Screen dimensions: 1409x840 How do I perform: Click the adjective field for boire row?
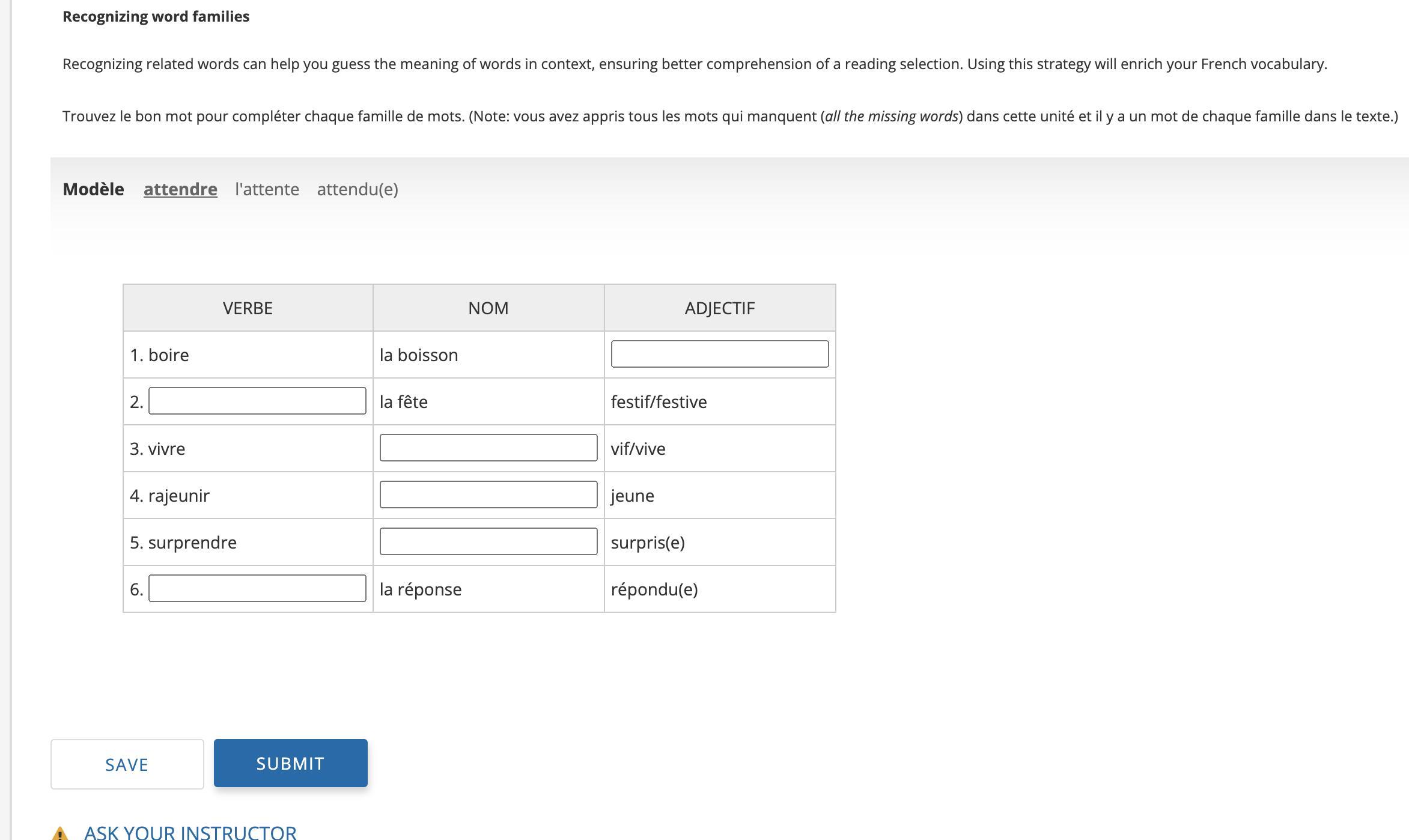719,354
